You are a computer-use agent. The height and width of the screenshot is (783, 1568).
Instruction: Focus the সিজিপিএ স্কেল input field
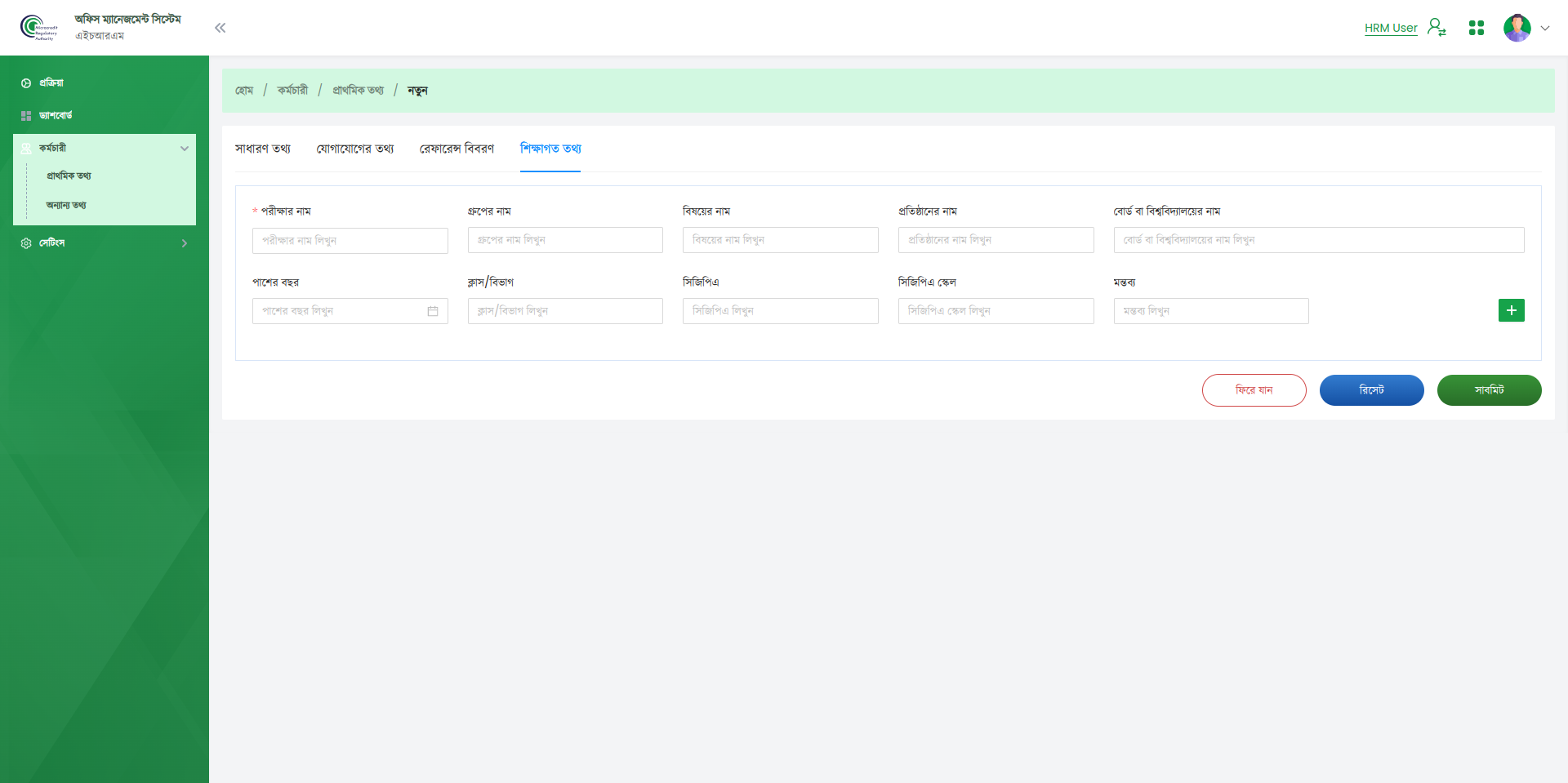pyautogui.click(x=996, y=311)
